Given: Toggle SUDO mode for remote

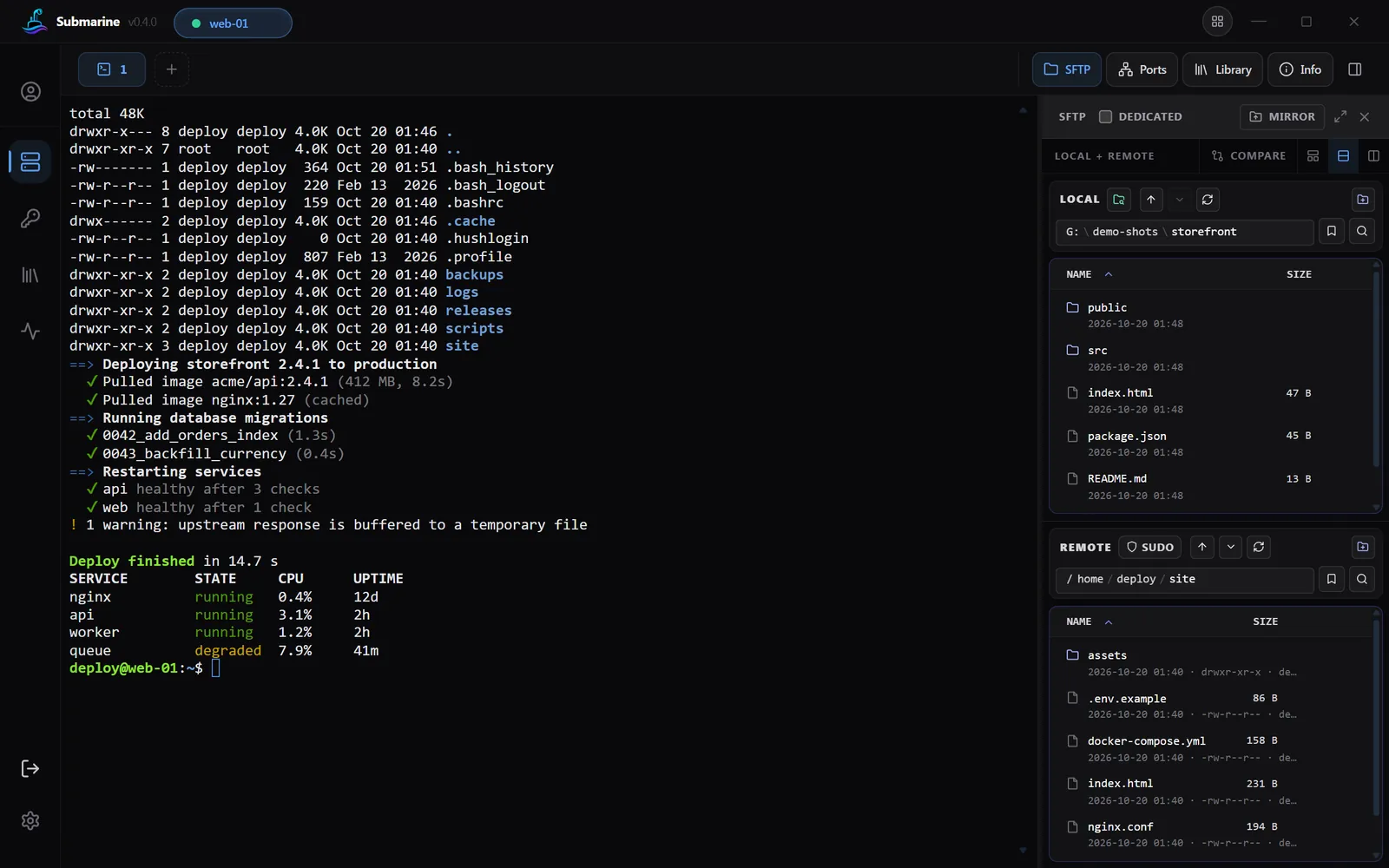Looking at the screenshot, I should [x=1149, y=547].
